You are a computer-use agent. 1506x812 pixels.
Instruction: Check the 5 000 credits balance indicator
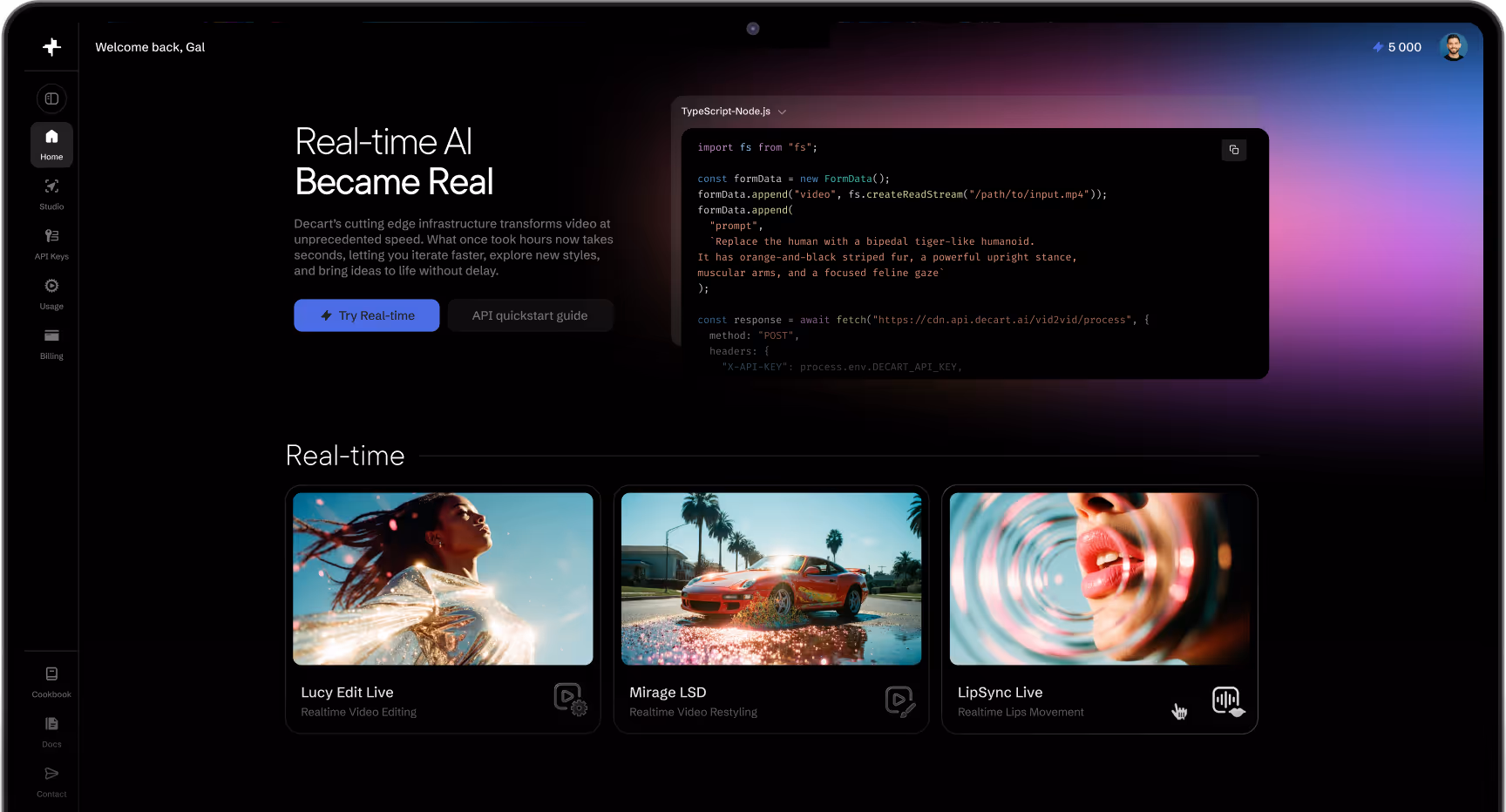point(1396,47)
